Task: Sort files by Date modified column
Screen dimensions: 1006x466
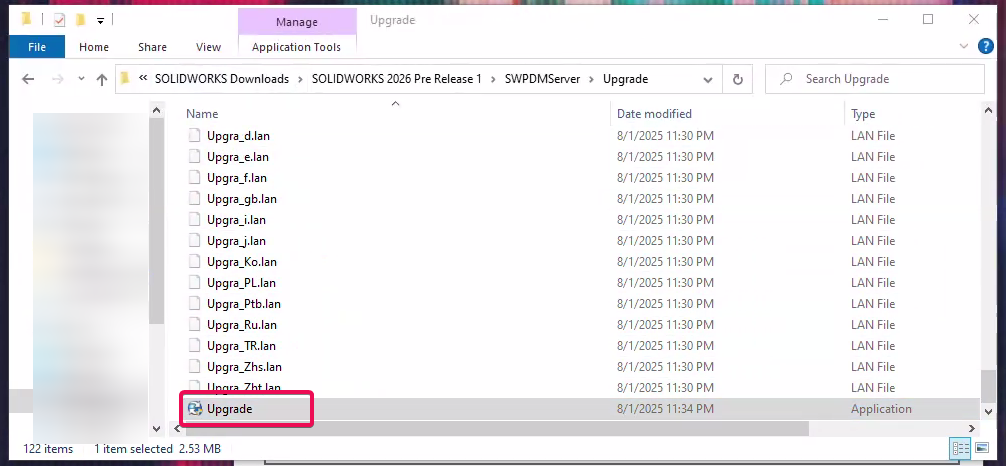Action: click(x=654, y=114)
